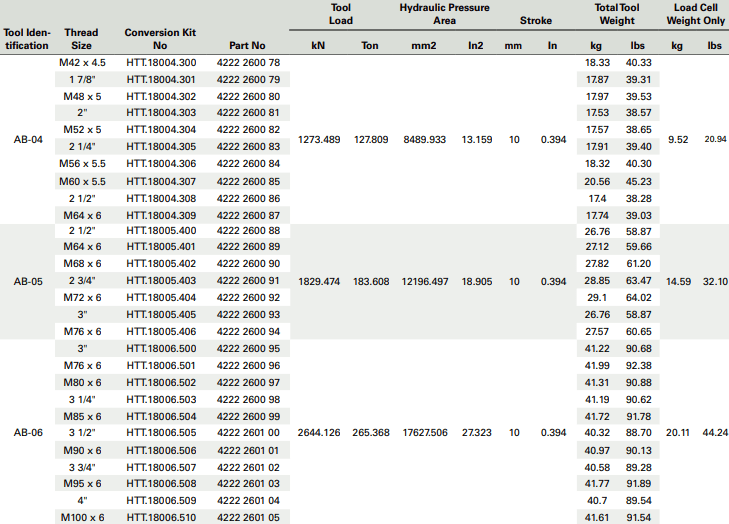This screenshot has height=524, width=729.
Task: Click the M42 x 4.5 thread size
Action: 82,62
